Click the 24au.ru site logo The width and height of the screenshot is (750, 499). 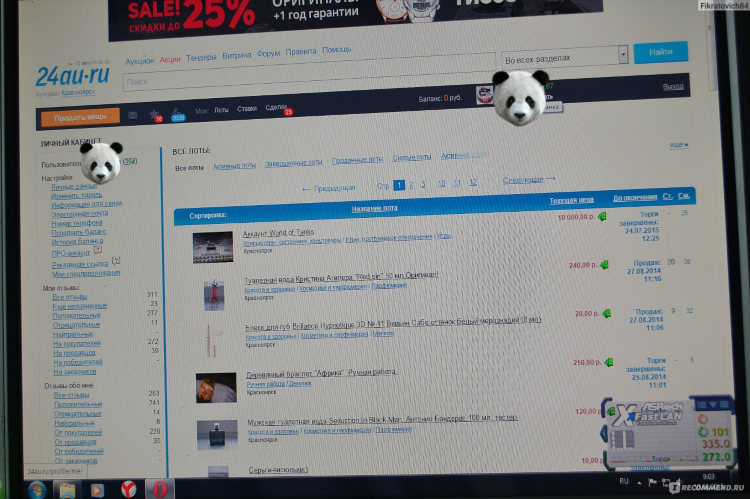[x=73, y=76]
